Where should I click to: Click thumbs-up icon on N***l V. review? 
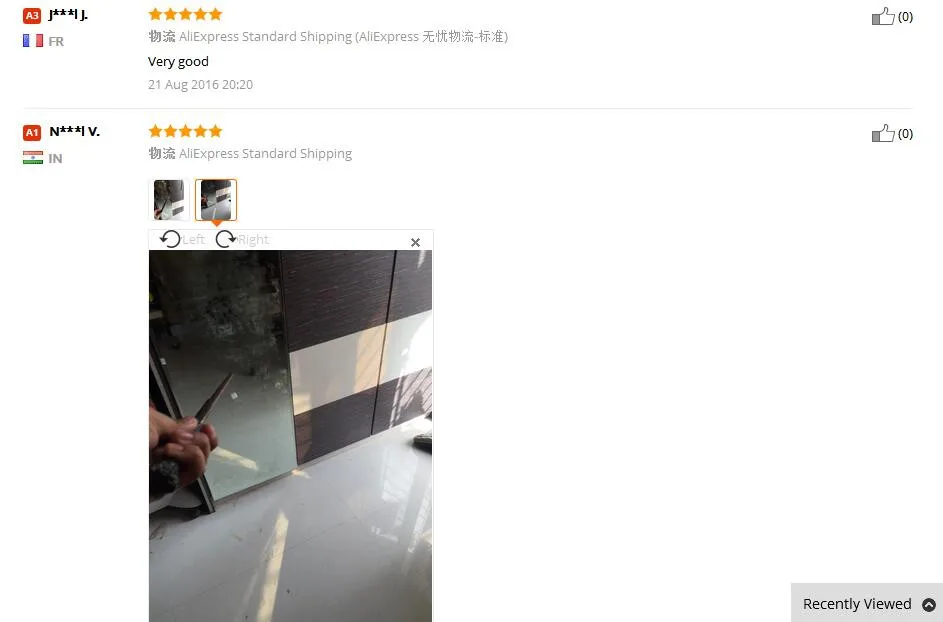click(x=883, y=133)
